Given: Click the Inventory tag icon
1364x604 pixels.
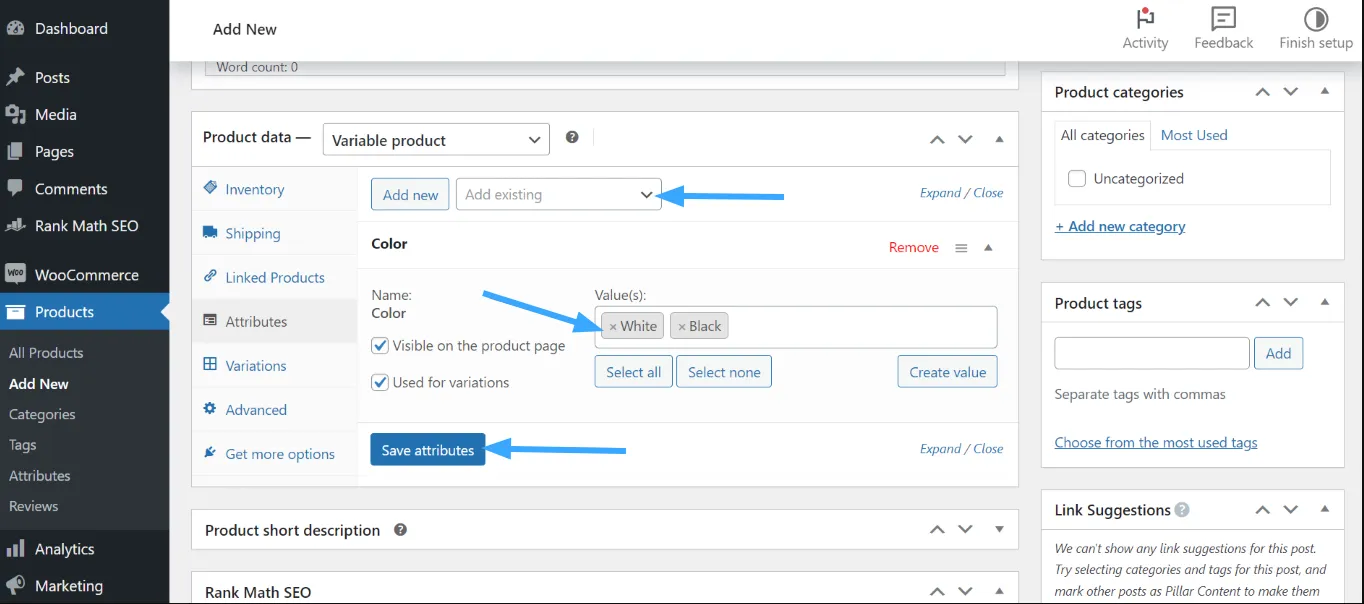Looking at the screenshot, I should point(210,188).
